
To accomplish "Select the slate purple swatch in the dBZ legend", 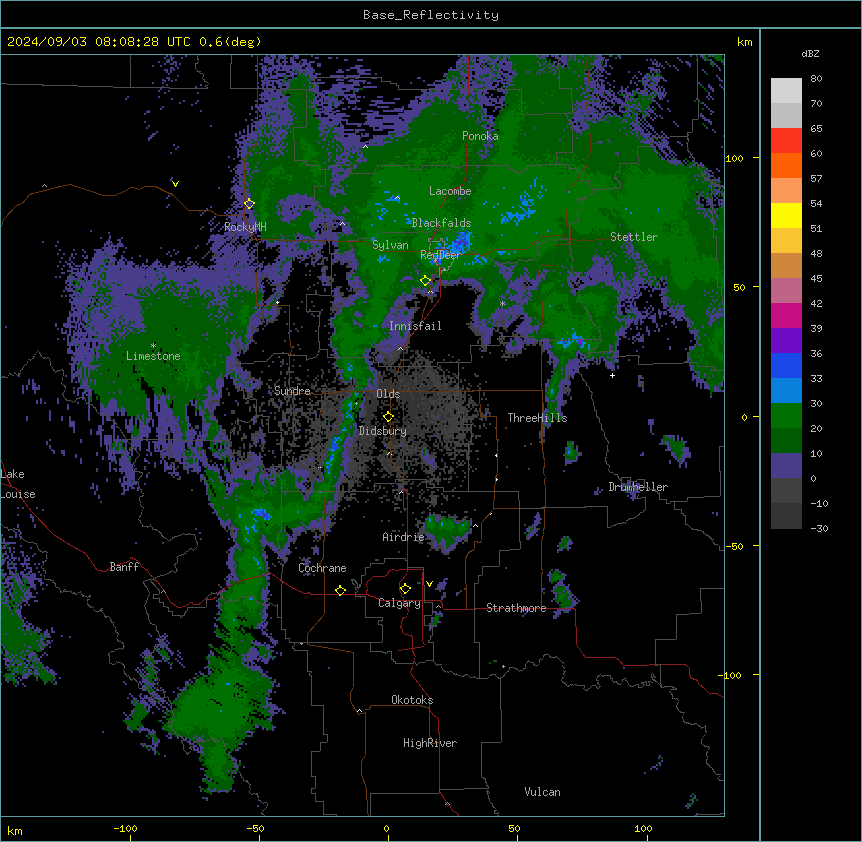I will (x=786, y=466).
